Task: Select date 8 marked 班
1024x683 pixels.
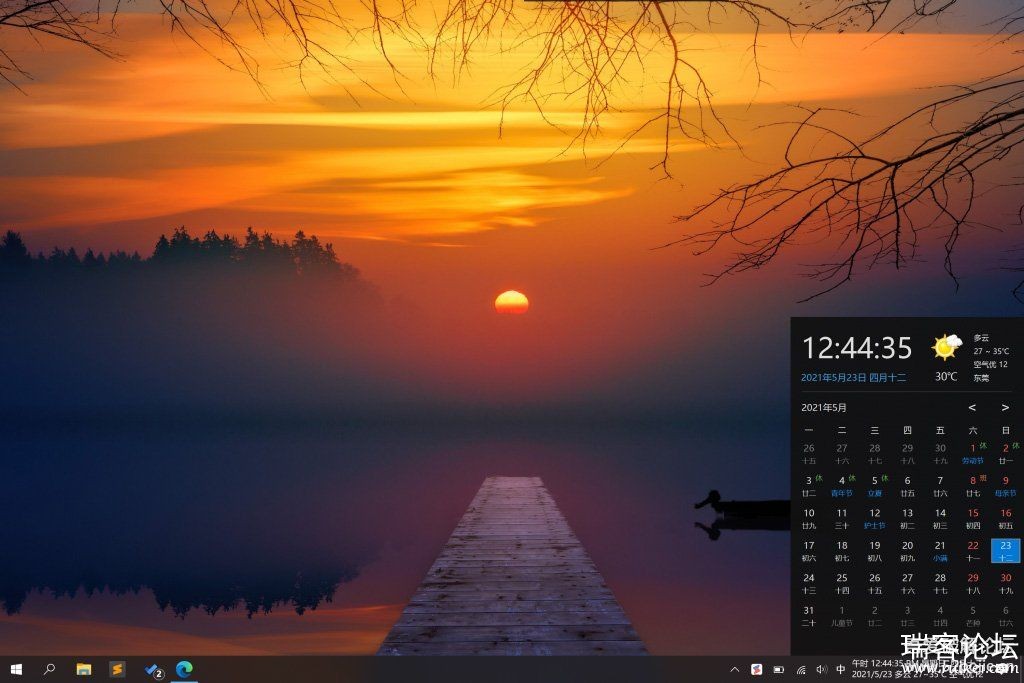Action: pos(972,486)
